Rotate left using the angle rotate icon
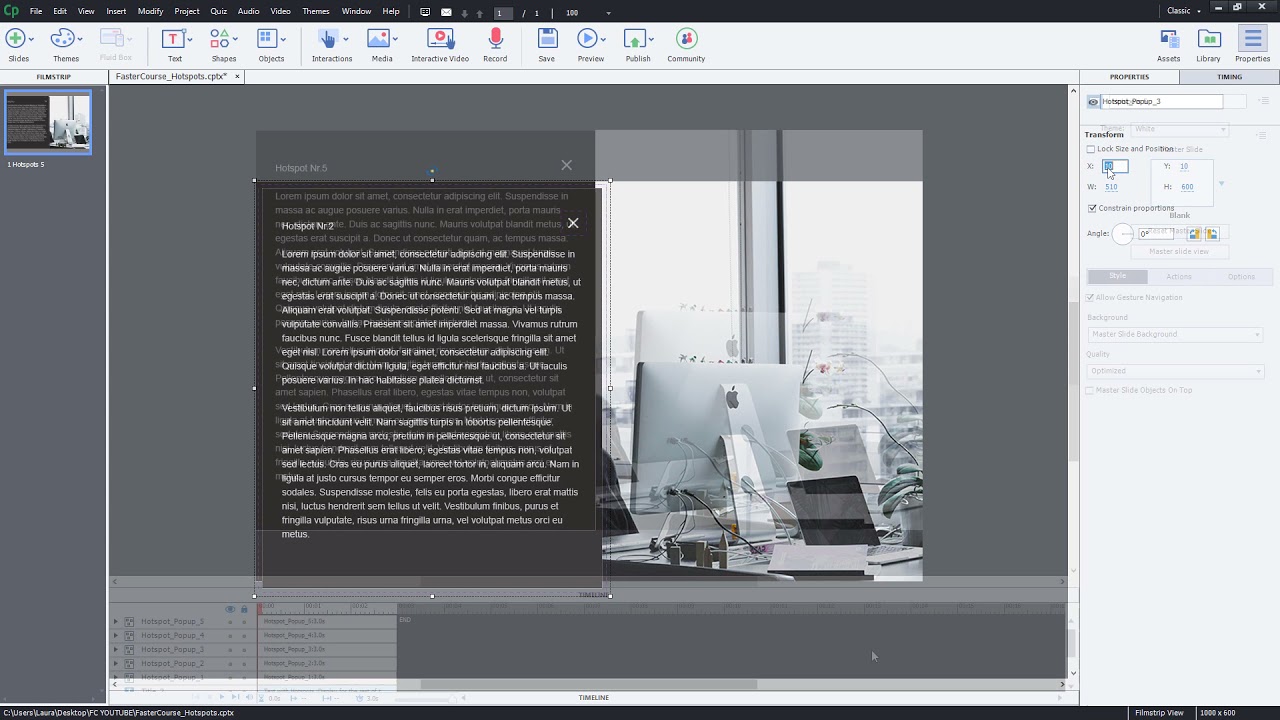This screenshot has height=720, width=1280. pyautogui.click(x=1194, y=233)
